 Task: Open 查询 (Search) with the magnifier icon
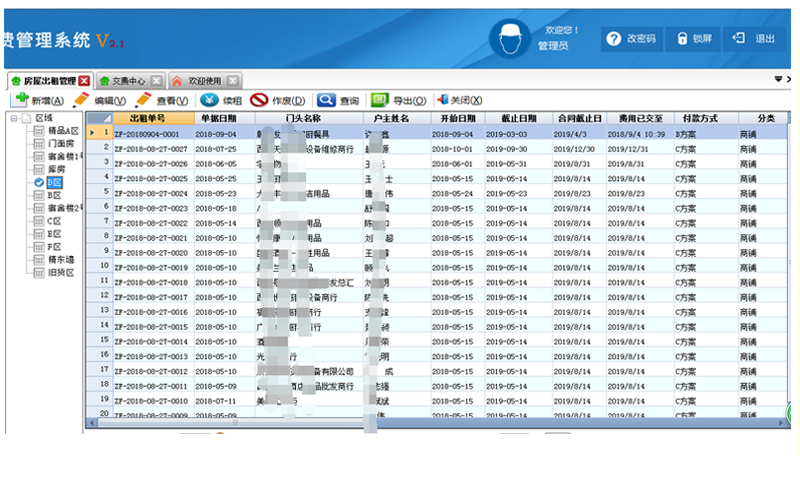click(x=326, y=100)
